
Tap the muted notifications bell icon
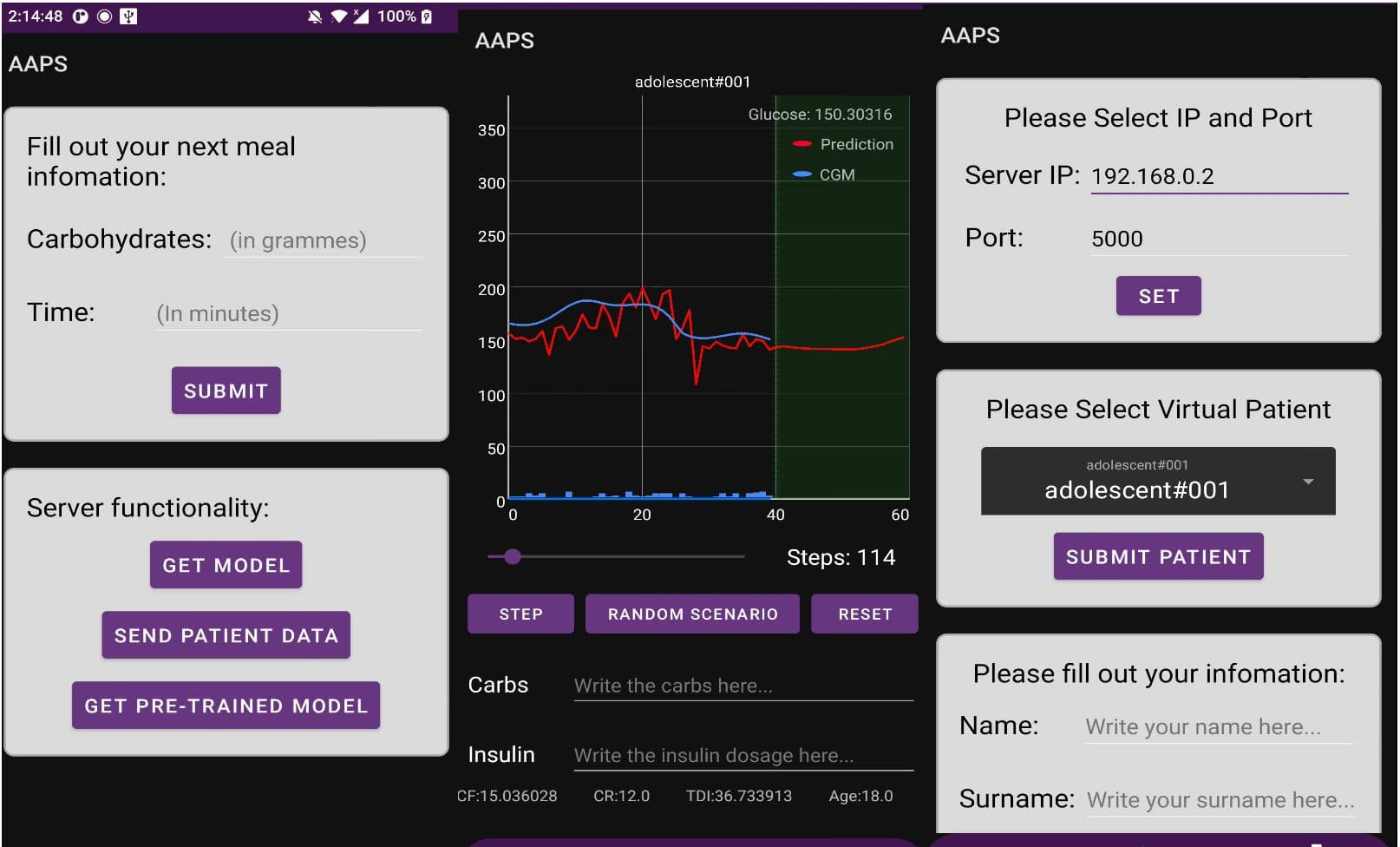click(x=315, y=16)
